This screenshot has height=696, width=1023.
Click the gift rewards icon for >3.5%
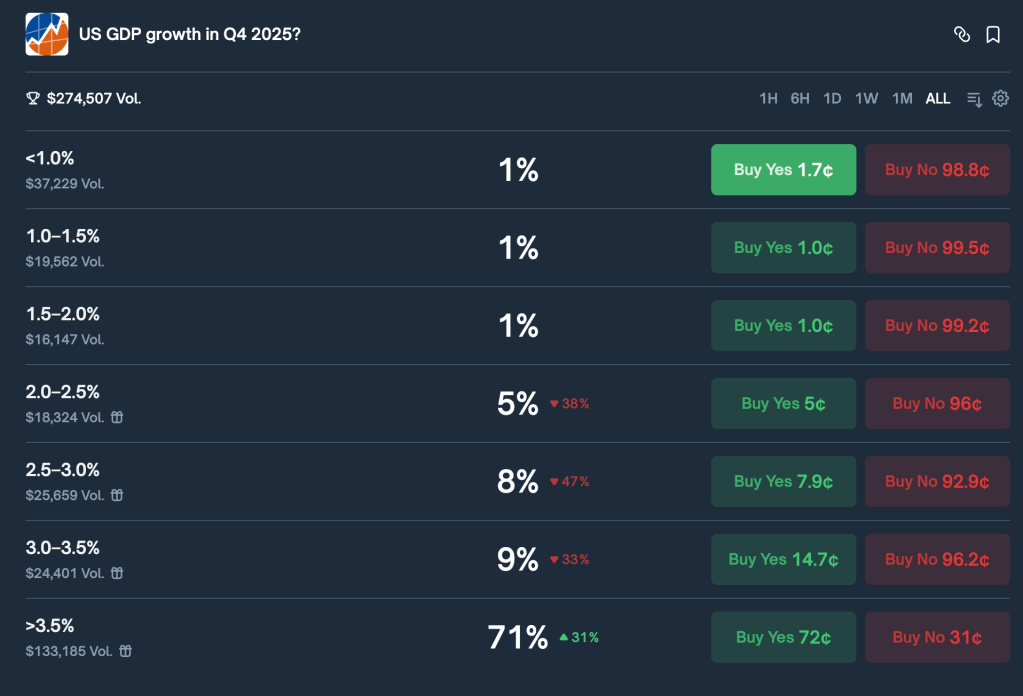[x=125, y=652]
